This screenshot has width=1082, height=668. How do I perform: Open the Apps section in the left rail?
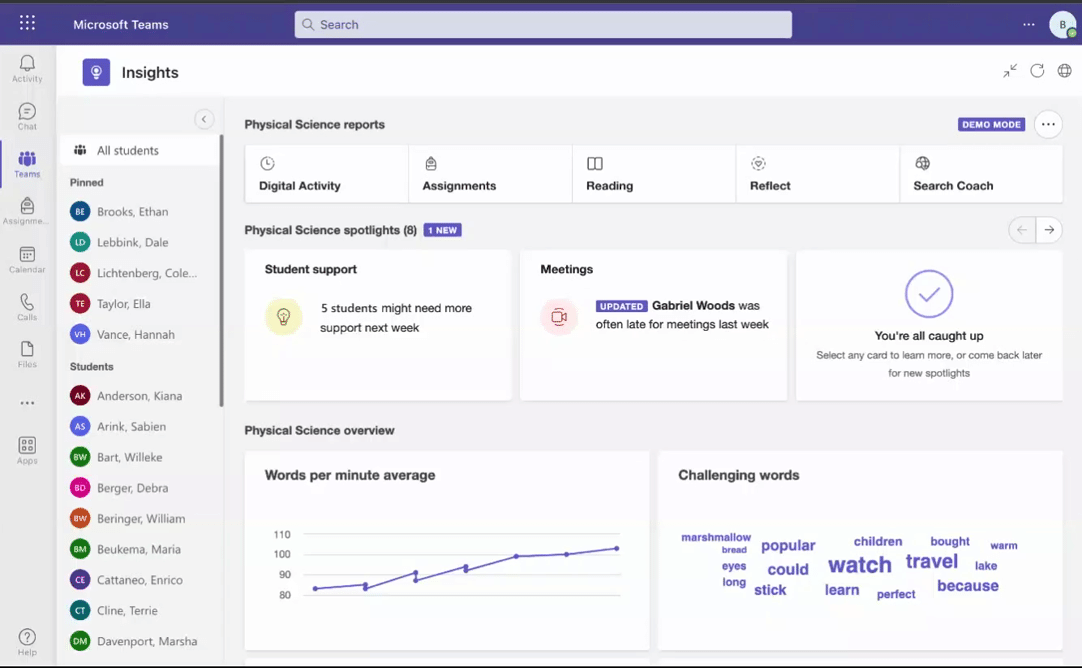pos(27,450)
